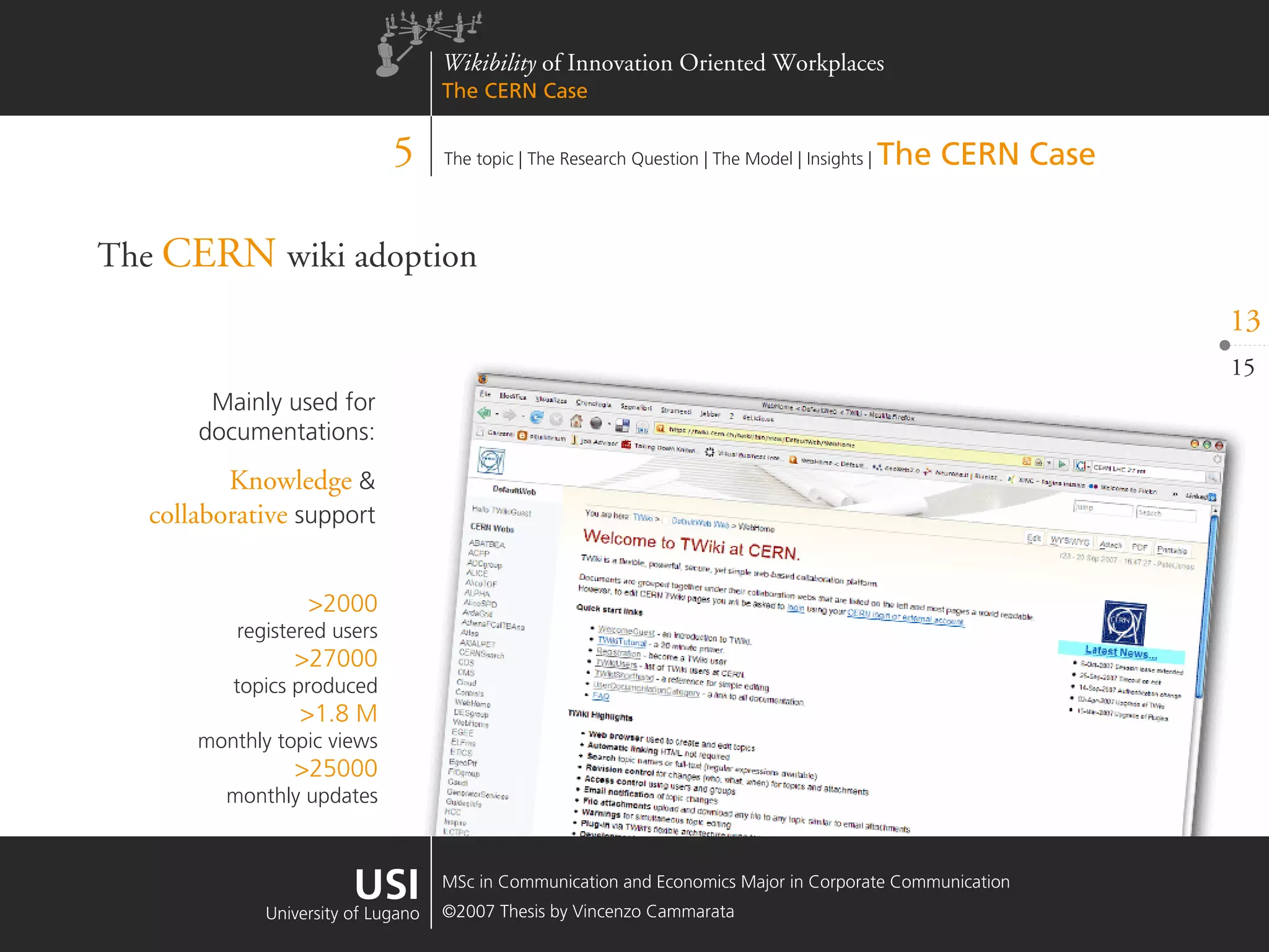This screenshot has height=952, width=1269.
Task: Click the padlock security icon in address bar
Action: click(1038, 462)
